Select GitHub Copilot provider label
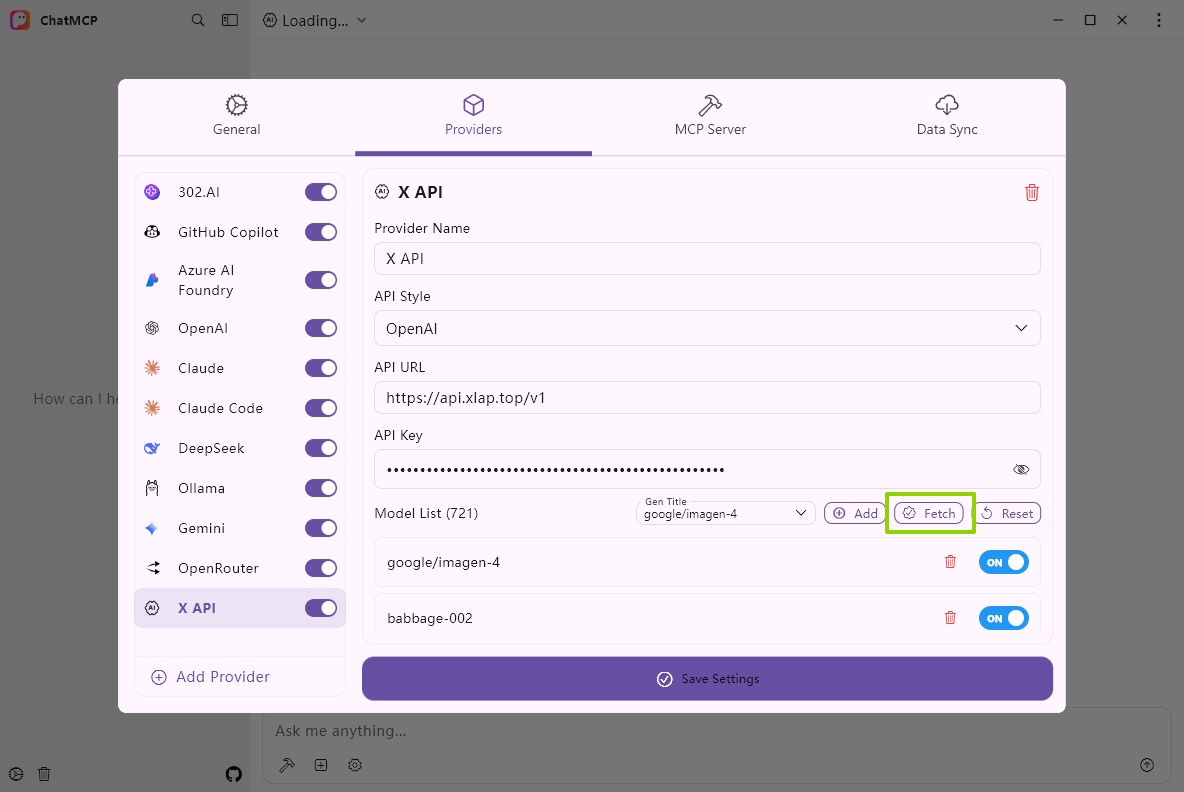This screenshot has height=792, width=1184. 228,232
